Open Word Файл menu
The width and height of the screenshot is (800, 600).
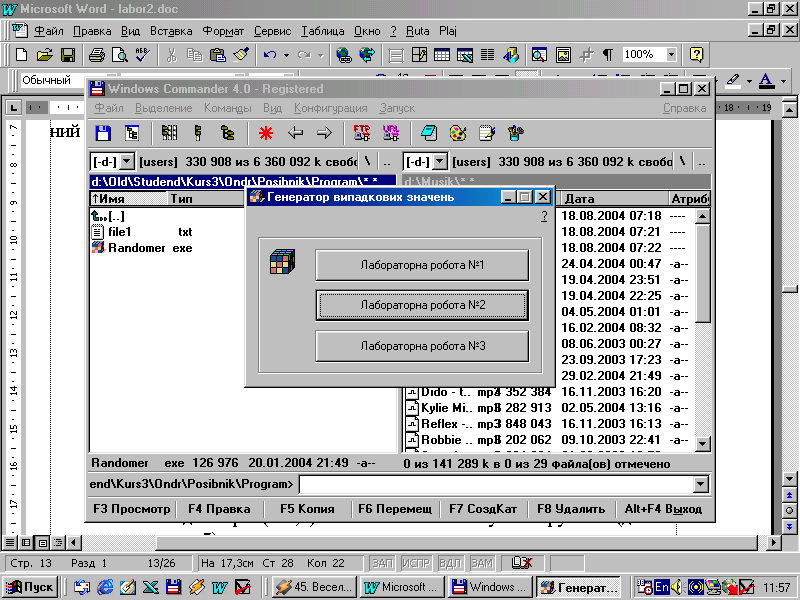(x=49, y=31)
